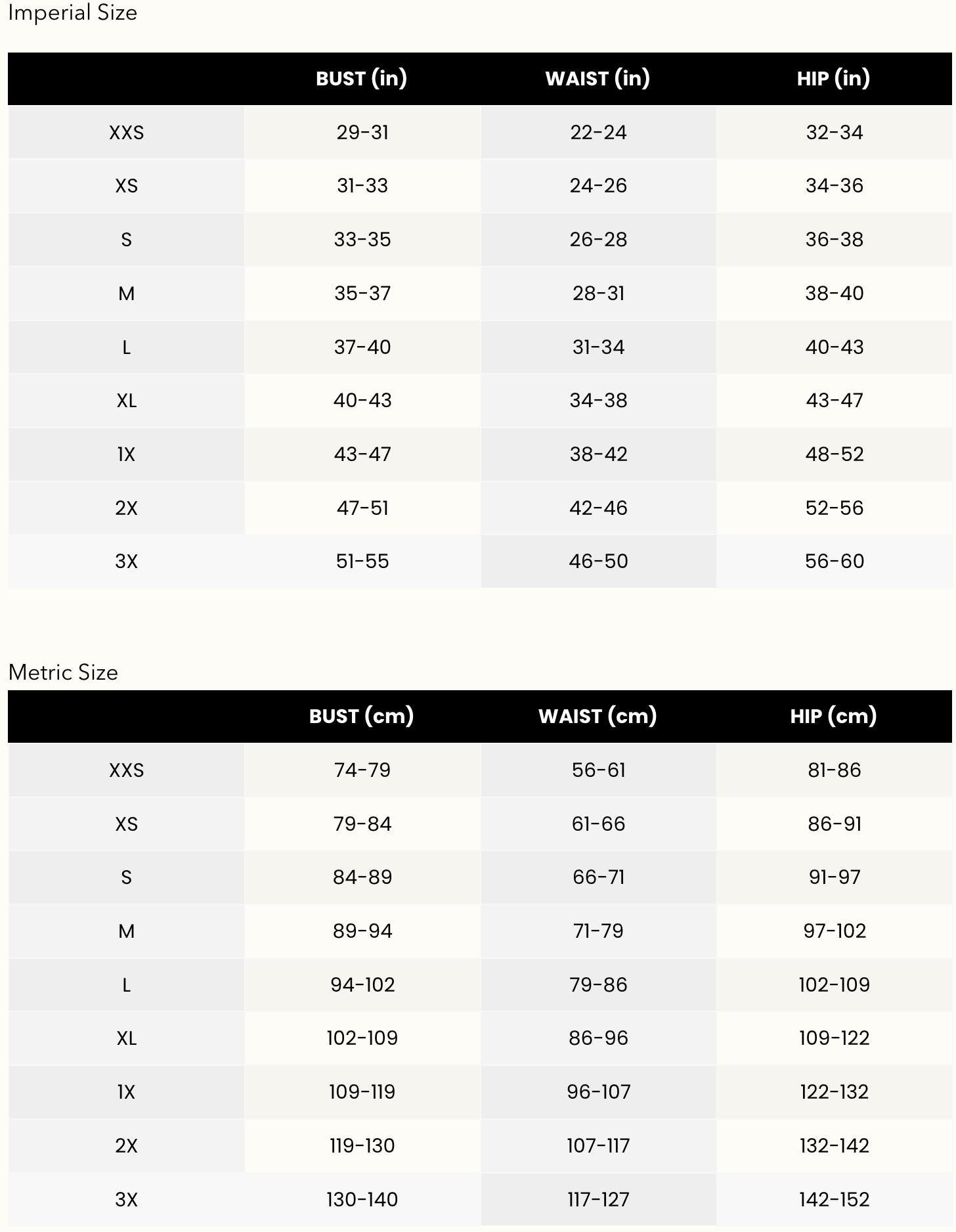956x1232 pixels.
Task: Click the waist value 28-31
Action: tap(598, 294)
